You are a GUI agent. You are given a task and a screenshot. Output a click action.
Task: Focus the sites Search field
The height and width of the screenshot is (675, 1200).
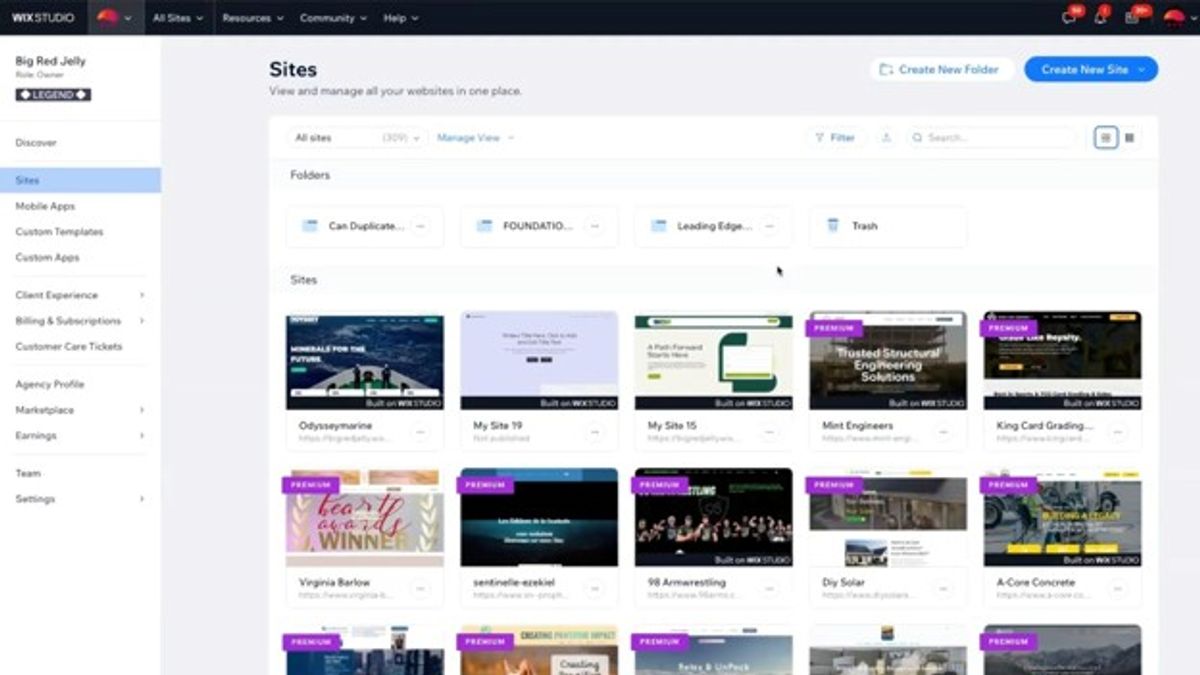click(991, 138)
